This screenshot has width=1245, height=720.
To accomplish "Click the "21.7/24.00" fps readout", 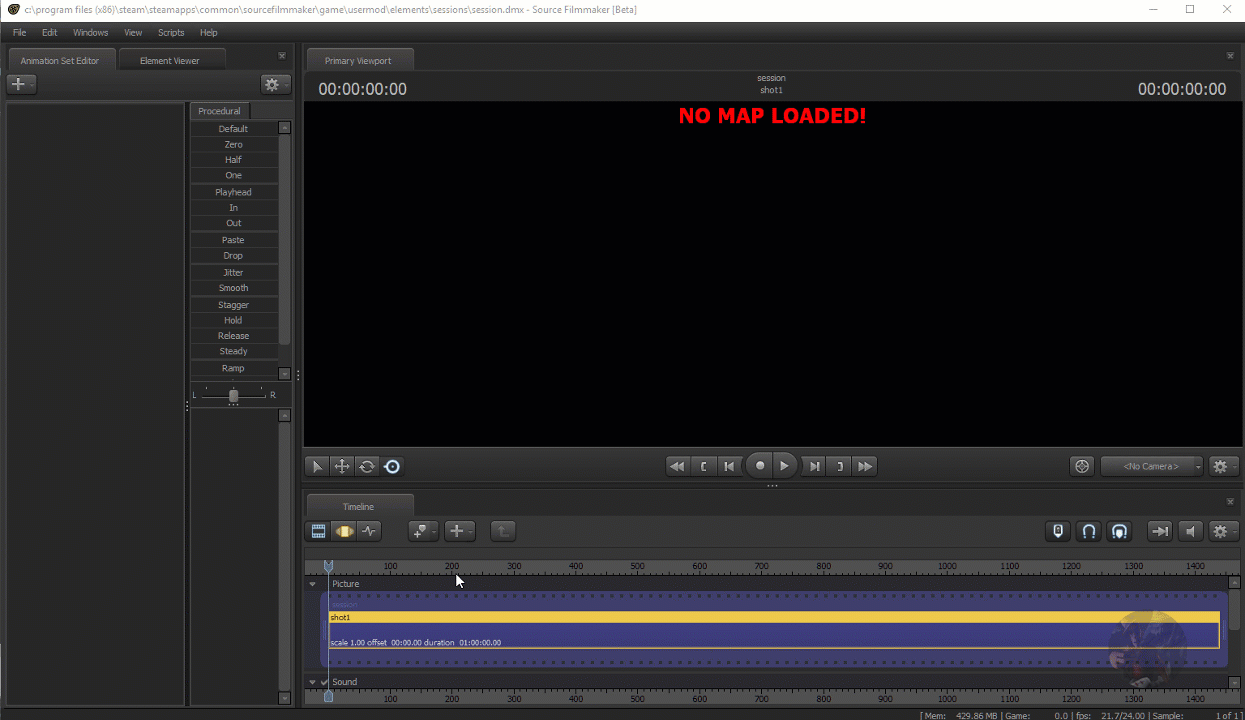I will click(1123, 715).
